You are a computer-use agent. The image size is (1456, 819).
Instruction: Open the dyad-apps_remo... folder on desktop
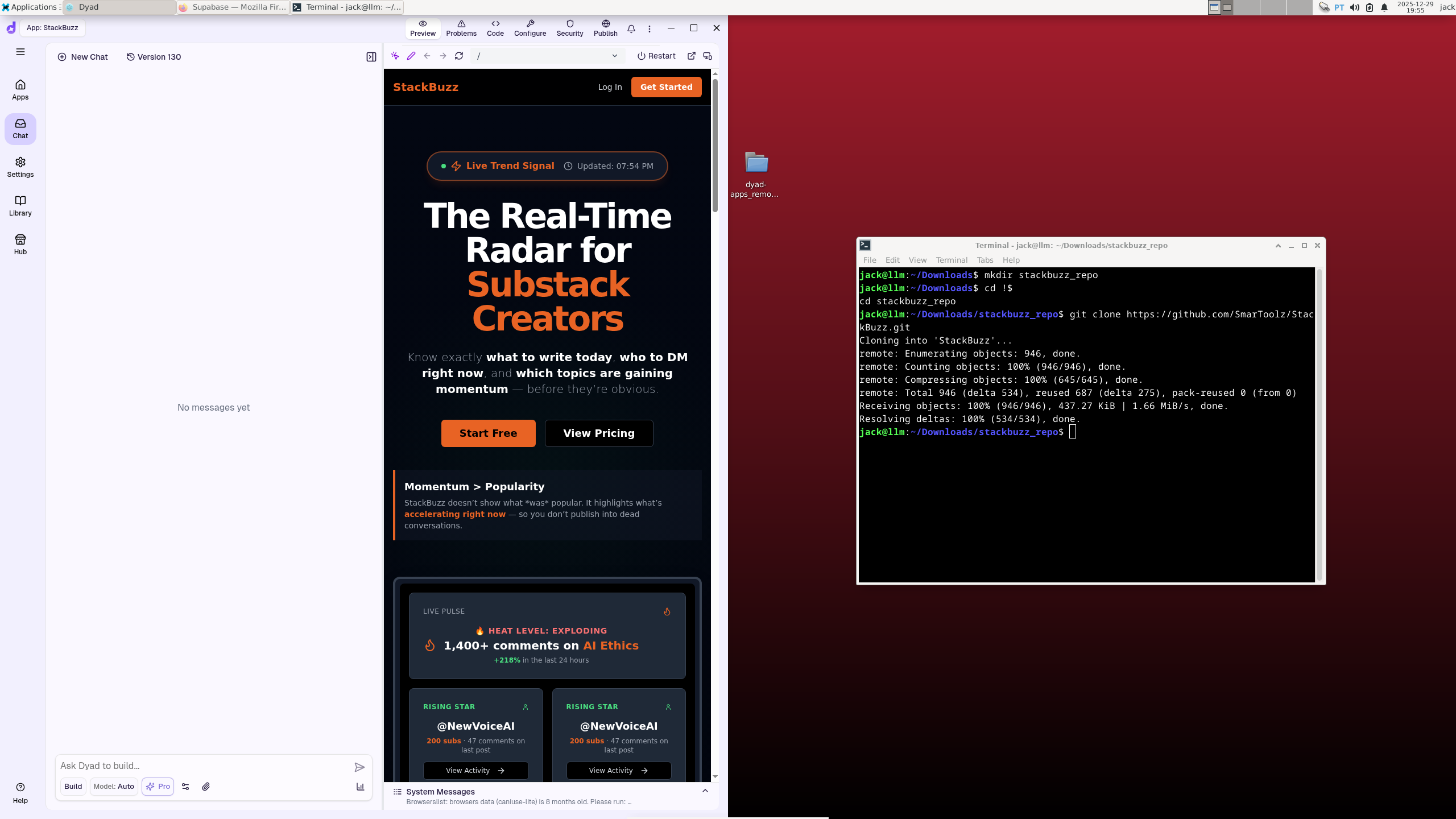[x=756, y=175]
